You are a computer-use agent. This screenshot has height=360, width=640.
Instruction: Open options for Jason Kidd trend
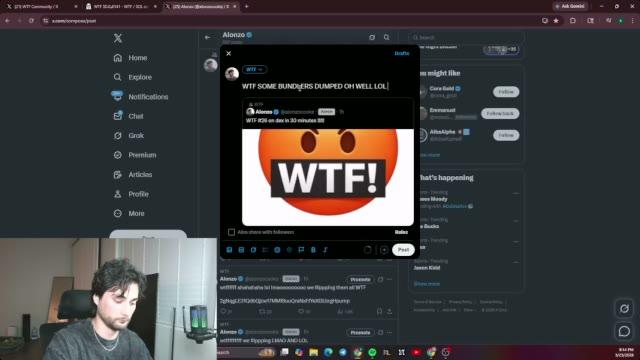tap(516, 262)
